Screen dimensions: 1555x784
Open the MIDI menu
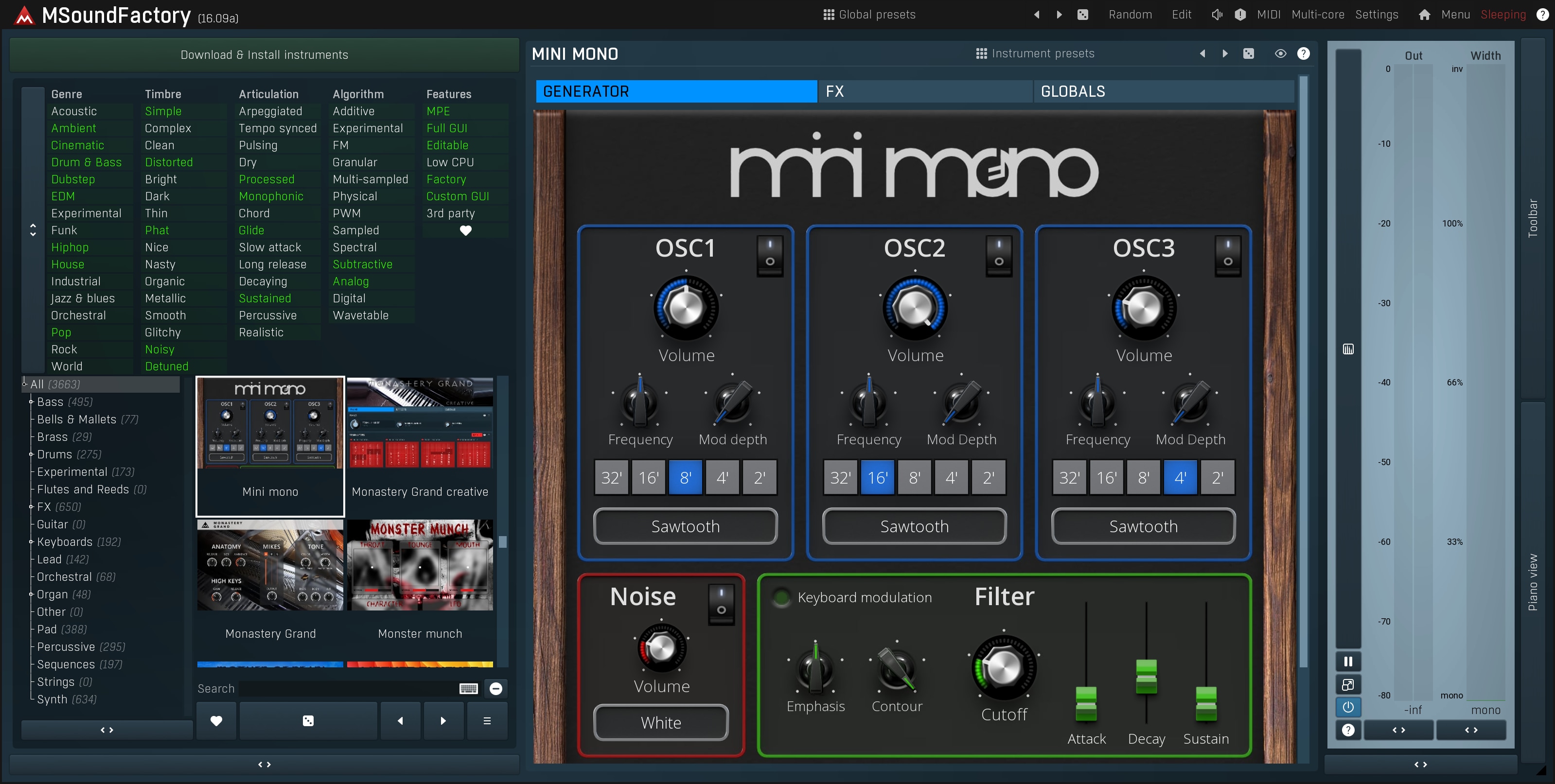(x=1268, y=15)
